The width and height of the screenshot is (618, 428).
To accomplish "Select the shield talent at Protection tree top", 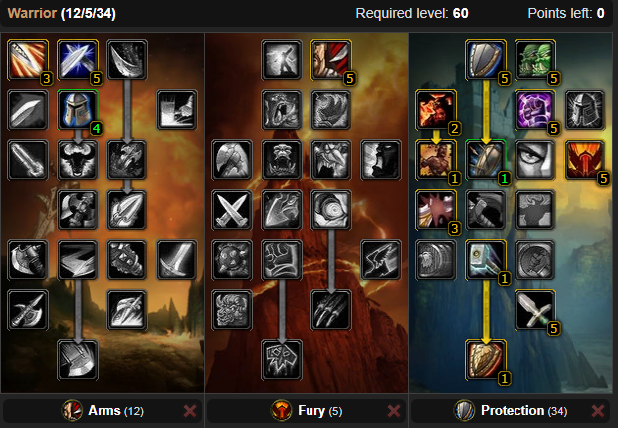I will (486, 60).
